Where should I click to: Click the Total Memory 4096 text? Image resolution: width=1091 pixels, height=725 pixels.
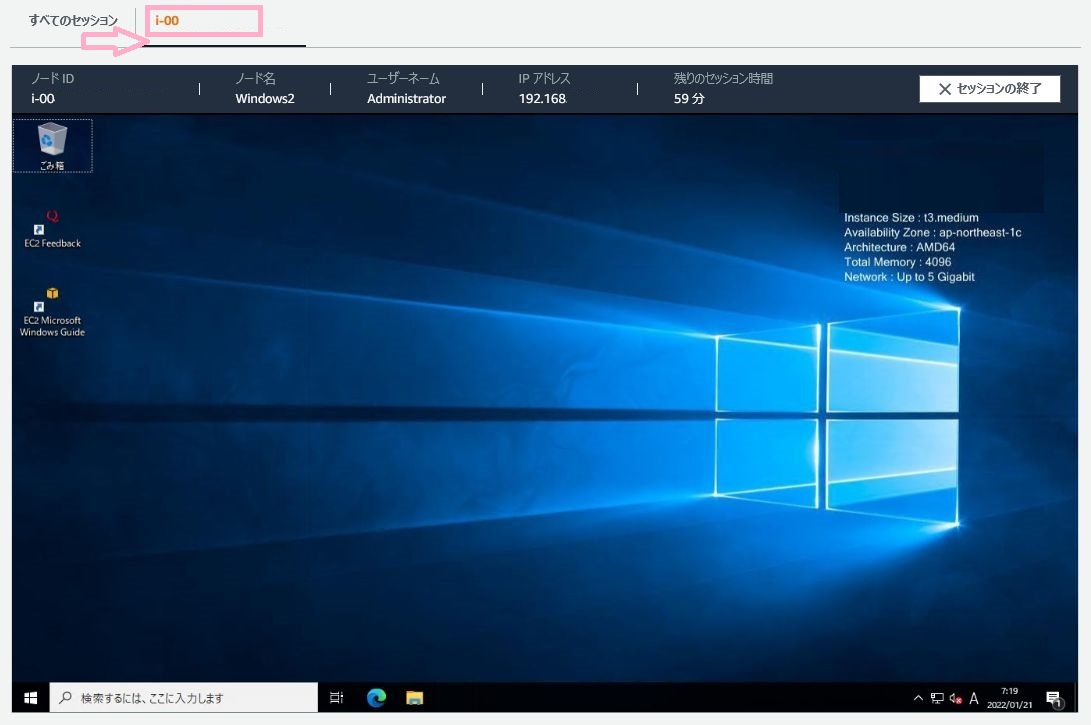[897, 262]
